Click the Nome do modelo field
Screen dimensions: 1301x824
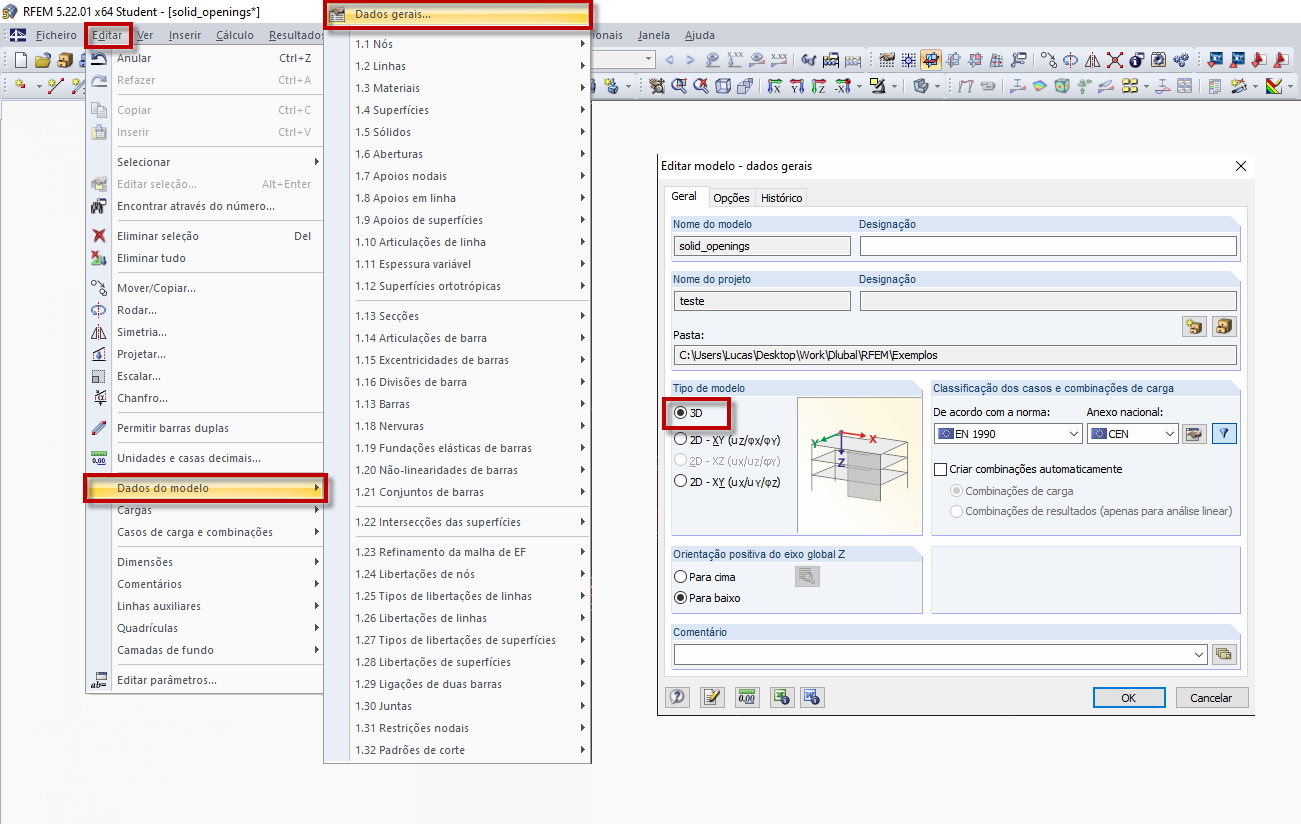762,246
